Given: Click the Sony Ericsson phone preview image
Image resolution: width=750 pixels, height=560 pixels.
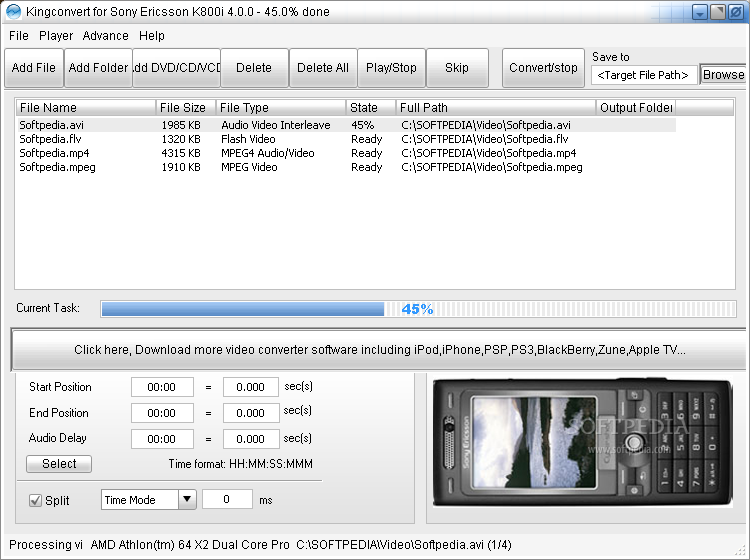Looking at the screenshot, I should click(x=582, y=443).
